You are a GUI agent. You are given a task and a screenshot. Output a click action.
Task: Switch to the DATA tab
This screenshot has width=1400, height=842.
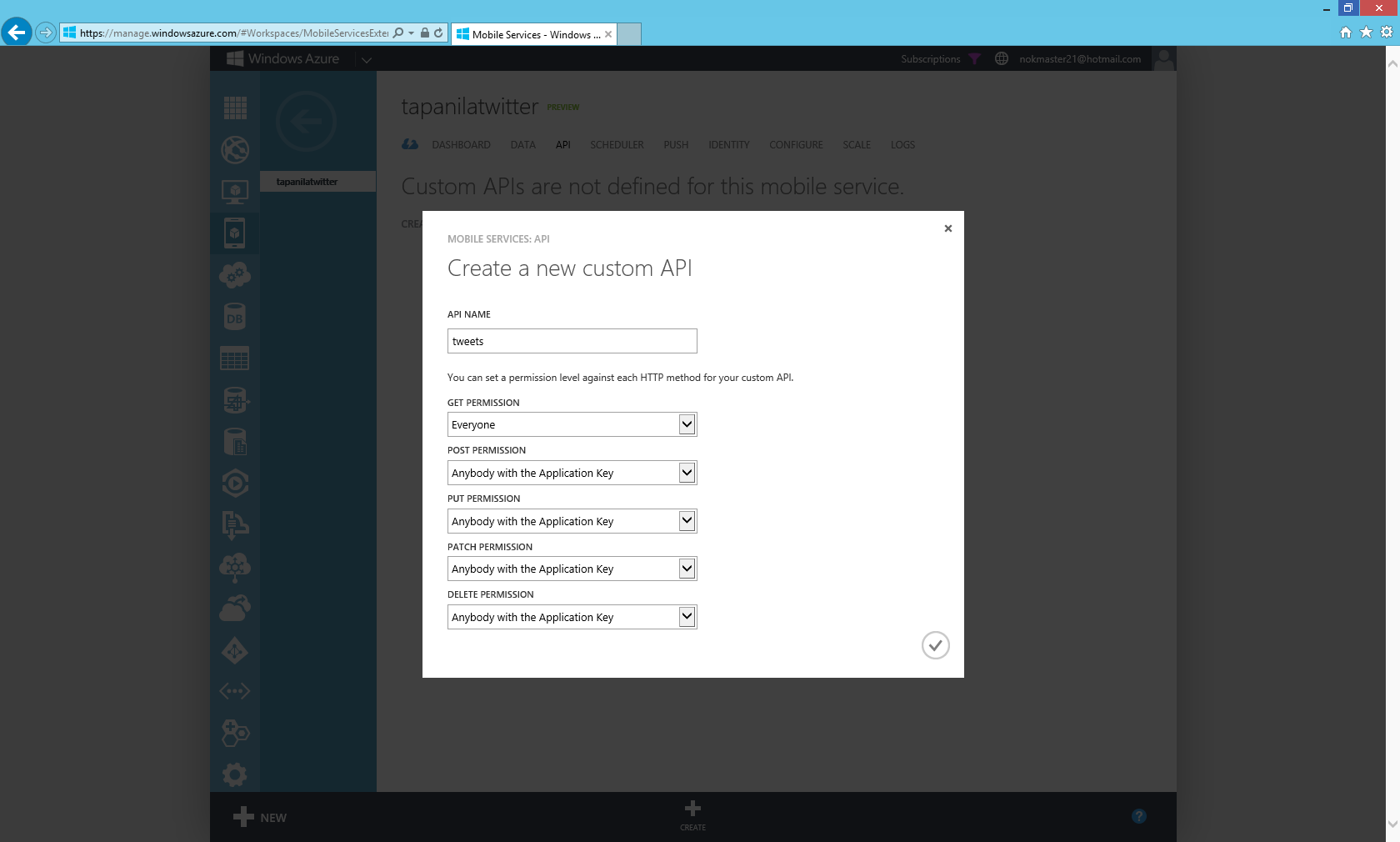522,145
